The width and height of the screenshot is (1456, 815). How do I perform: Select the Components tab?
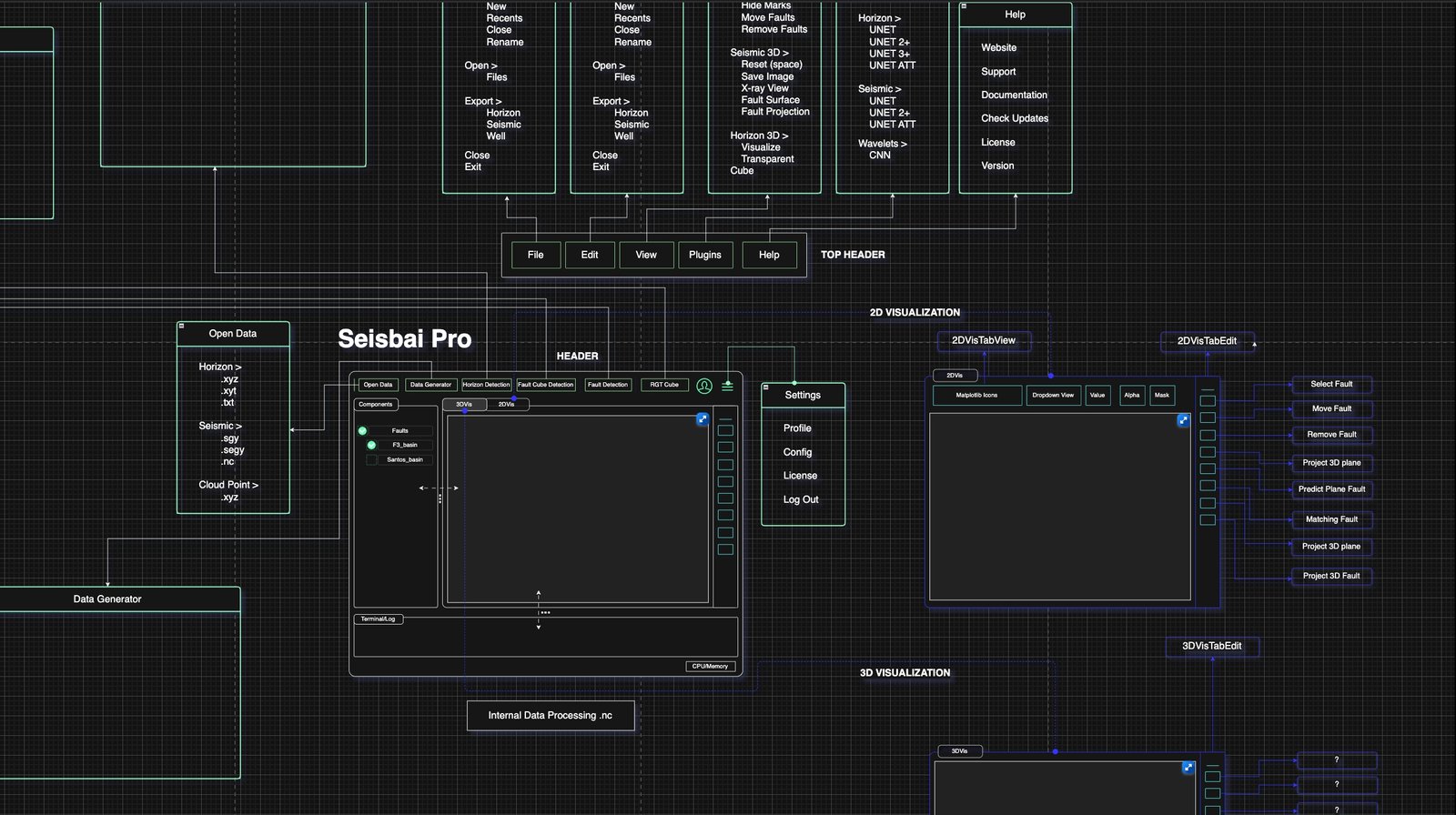(x=375, y=404)
